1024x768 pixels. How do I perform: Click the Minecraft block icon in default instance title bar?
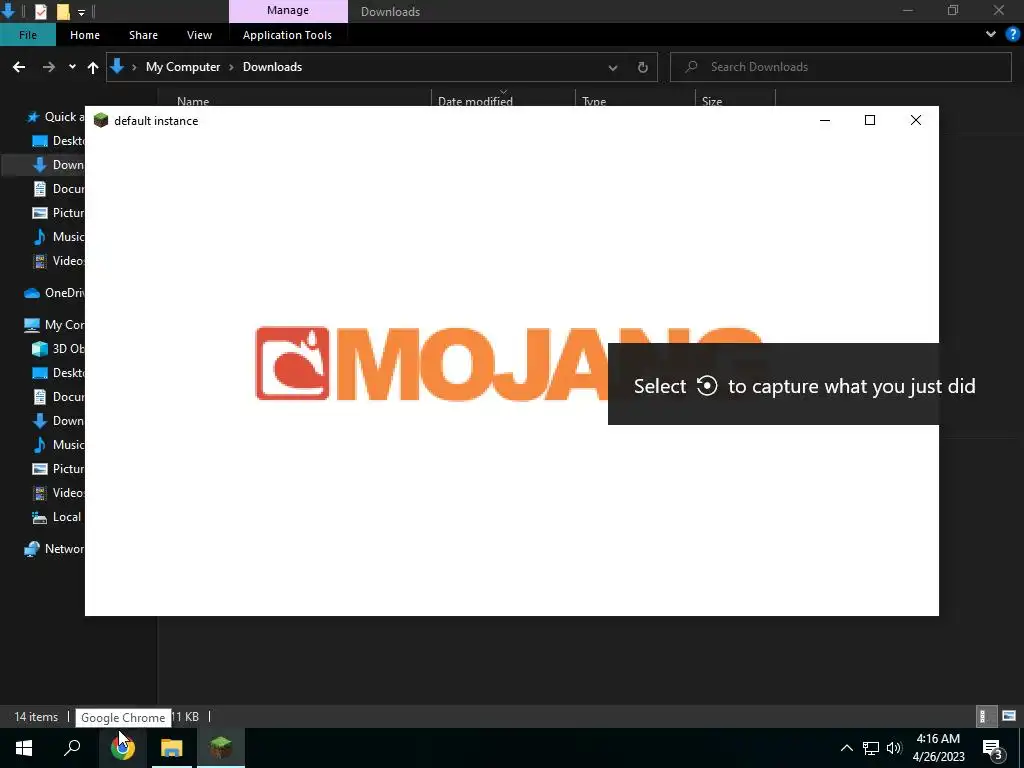click(101, 120)
